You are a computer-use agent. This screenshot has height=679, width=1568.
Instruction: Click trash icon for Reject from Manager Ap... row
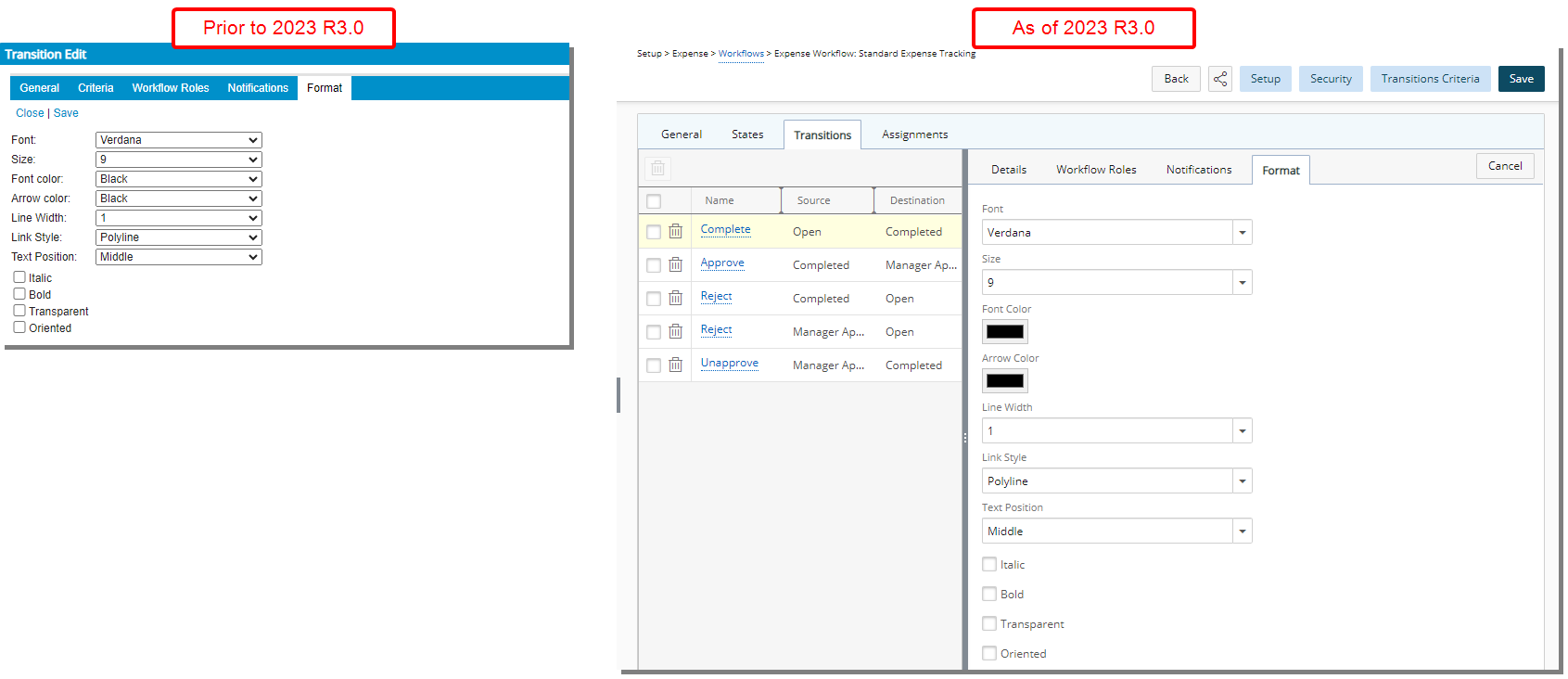coord(675,332)
